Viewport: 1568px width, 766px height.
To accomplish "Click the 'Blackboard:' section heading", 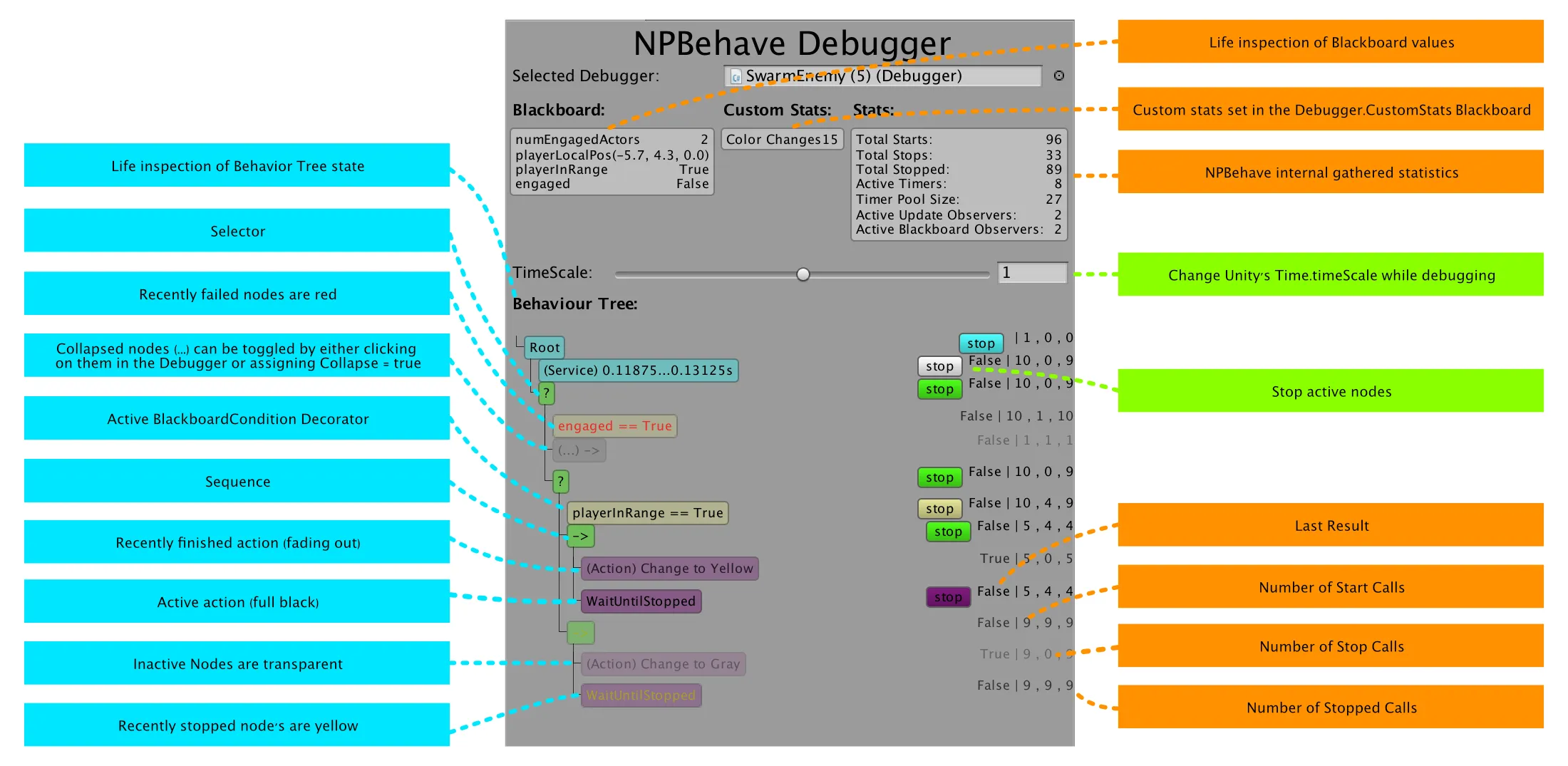I will [559, 110].
